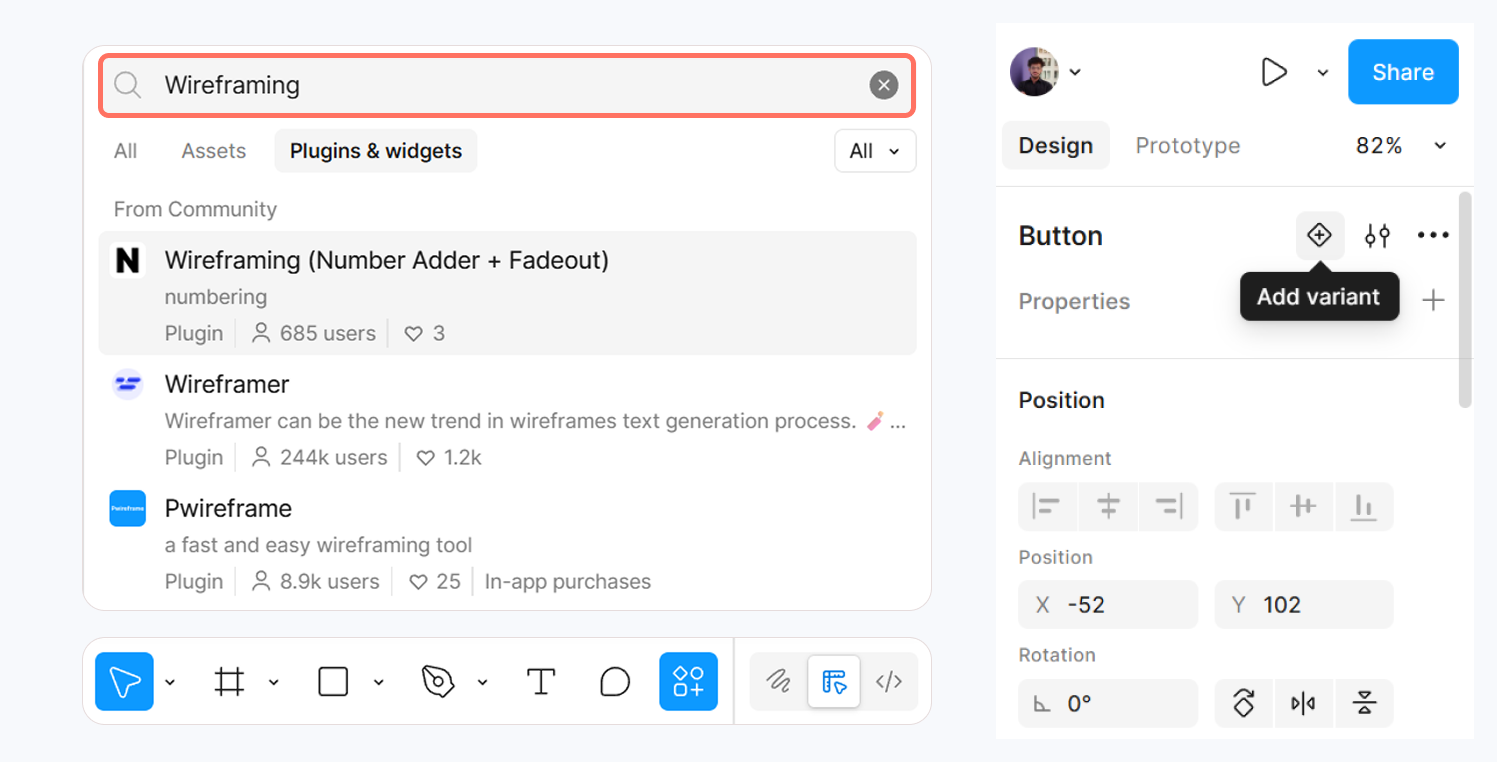Switch to Draw mode

(778, 682)
